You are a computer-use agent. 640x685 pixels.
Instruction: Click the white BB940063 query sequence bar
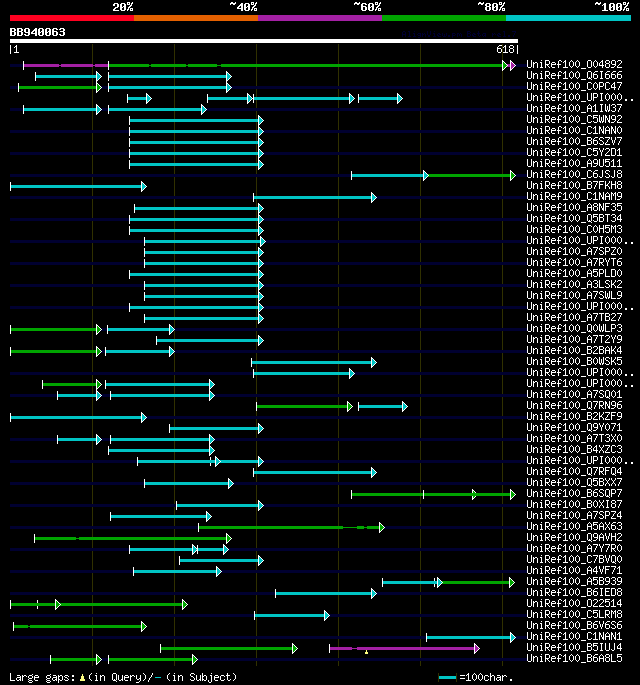point(264,41)
